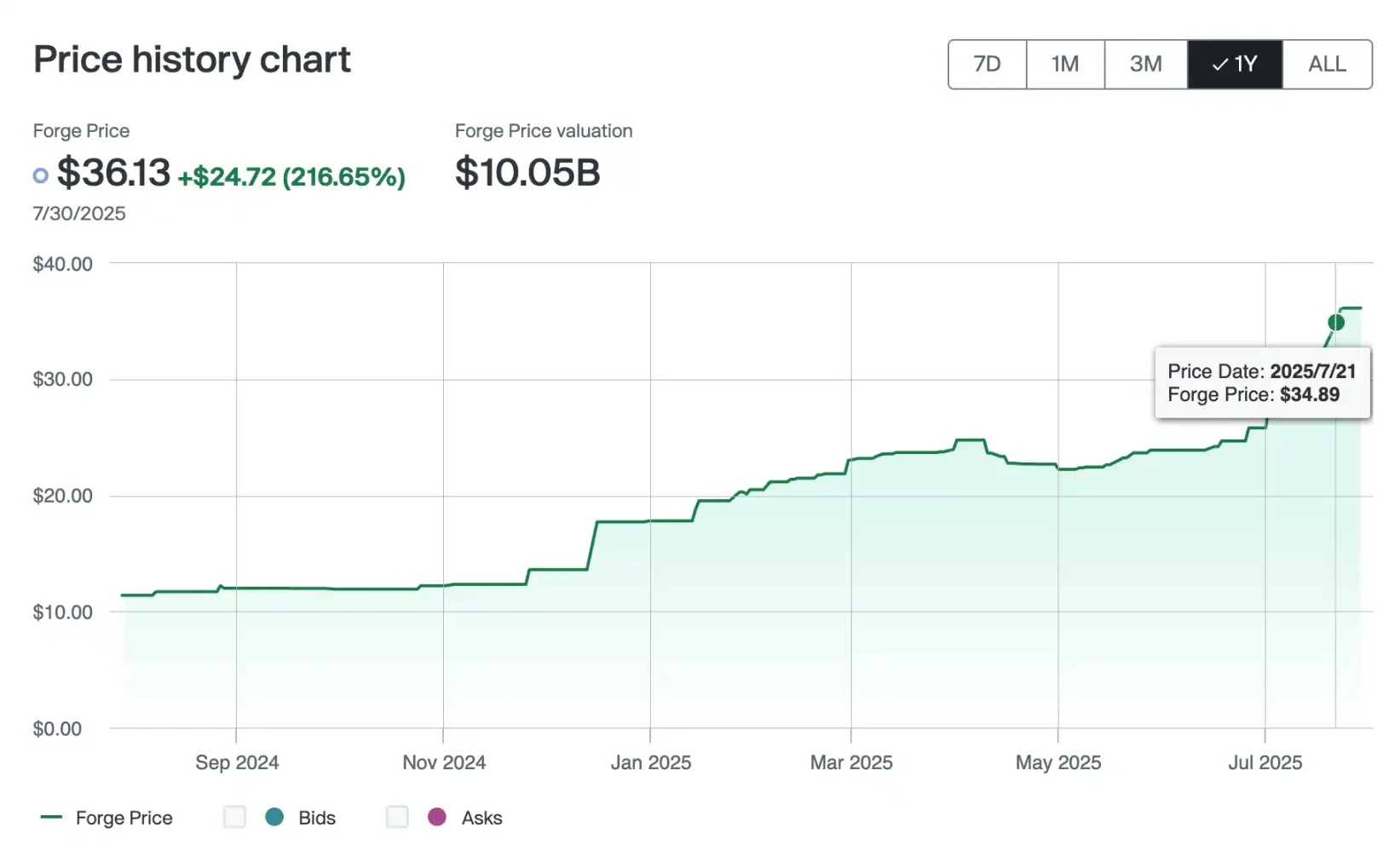Click the checked 1Y range option
The width and height of the screenshot is (1400, 862).
tap(1235, 64)
